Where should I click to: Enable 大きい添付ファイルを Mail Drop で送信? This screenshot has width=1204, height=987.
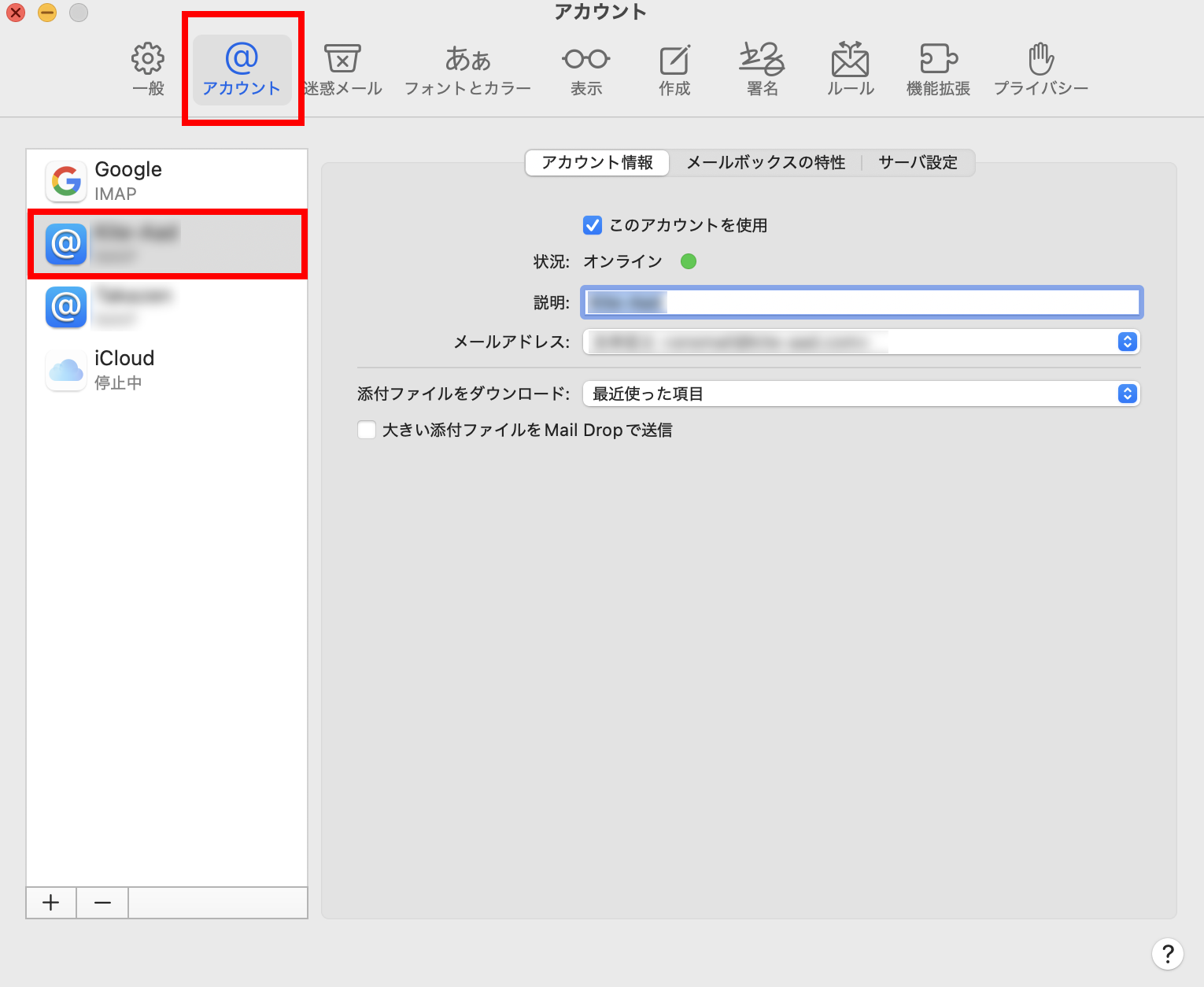click(x=367, y=431)
